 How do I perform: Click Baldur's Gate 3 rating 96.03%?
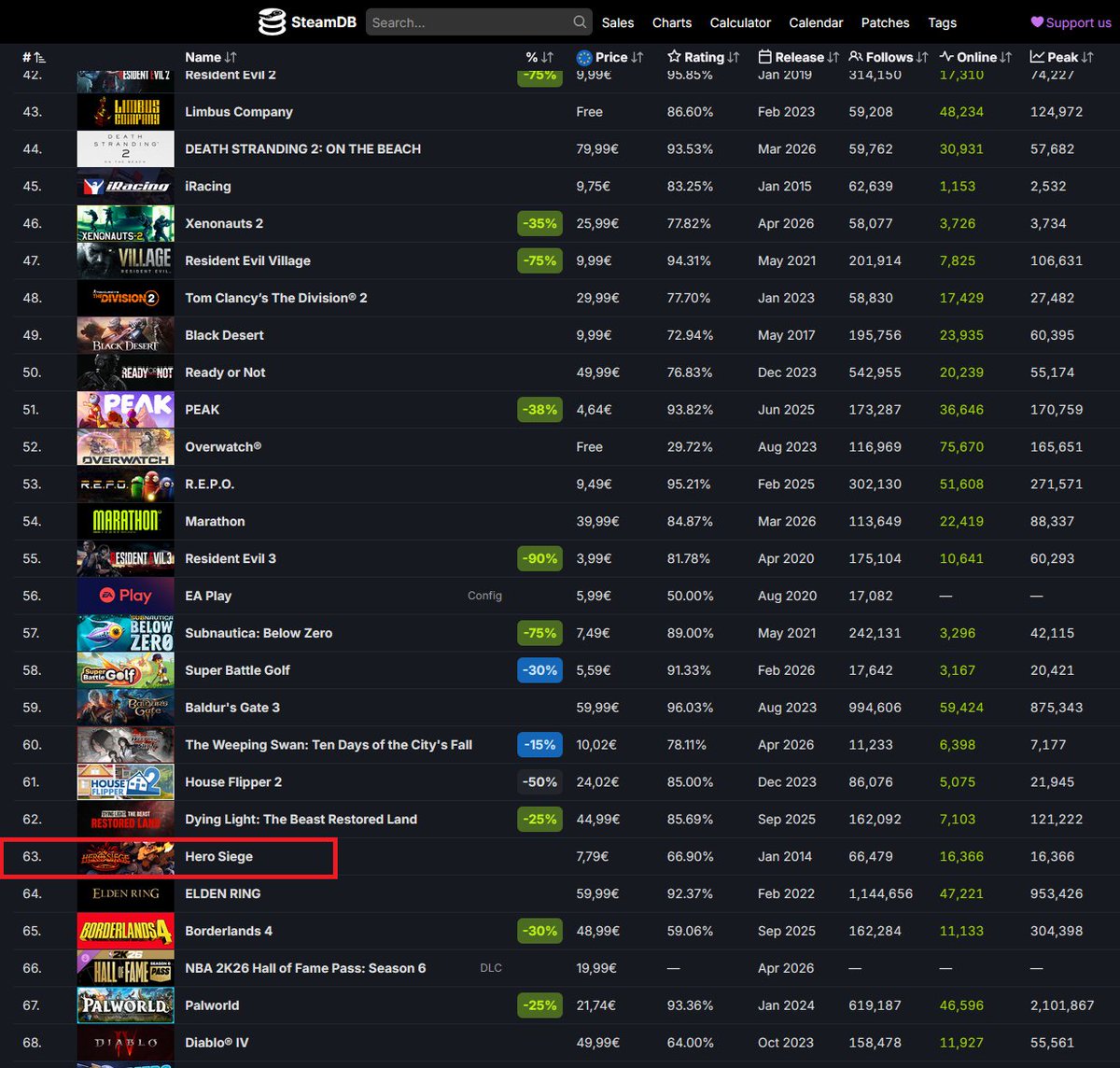690,708
